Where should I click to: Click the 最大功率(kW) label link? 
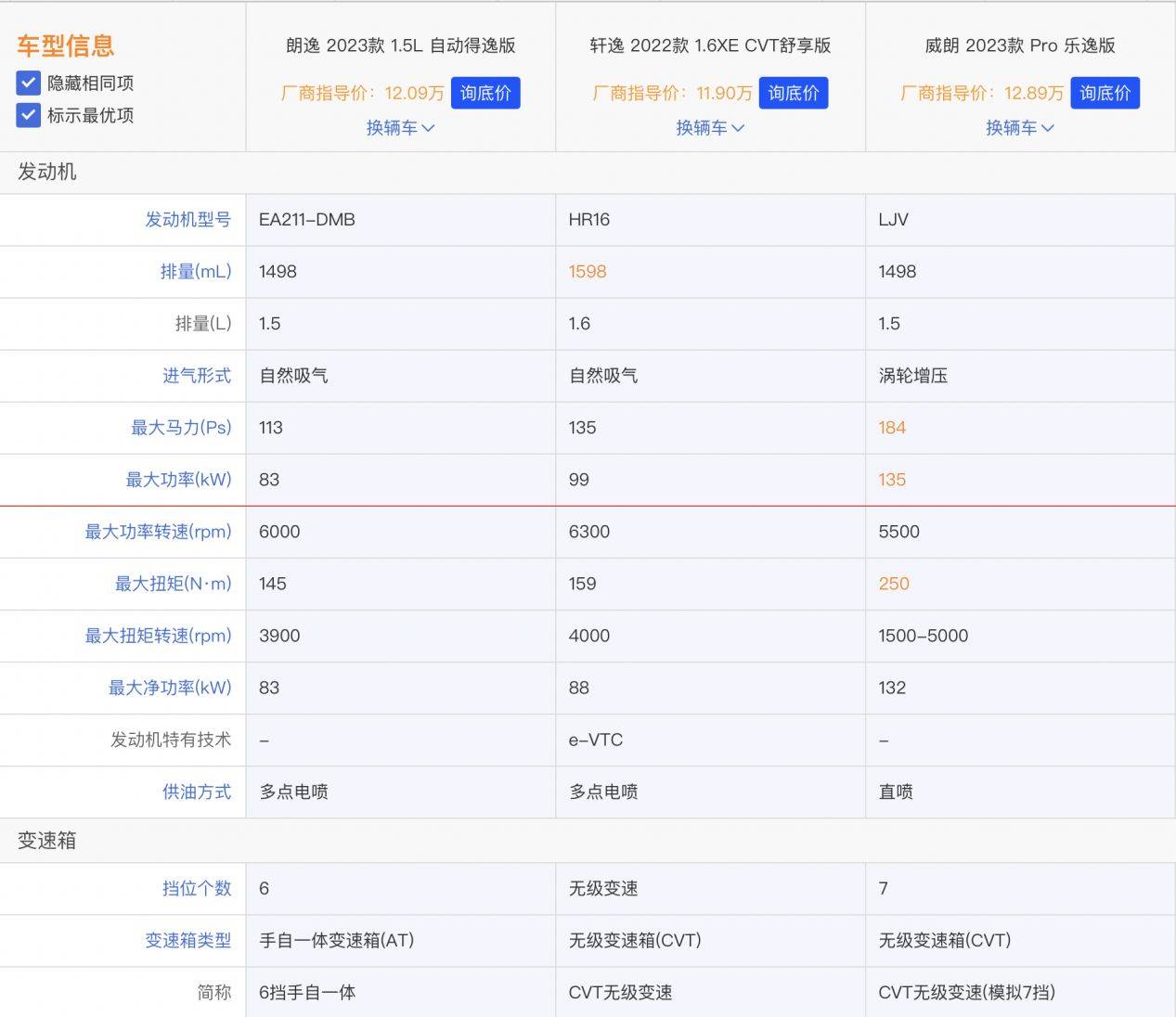[178, 480]
